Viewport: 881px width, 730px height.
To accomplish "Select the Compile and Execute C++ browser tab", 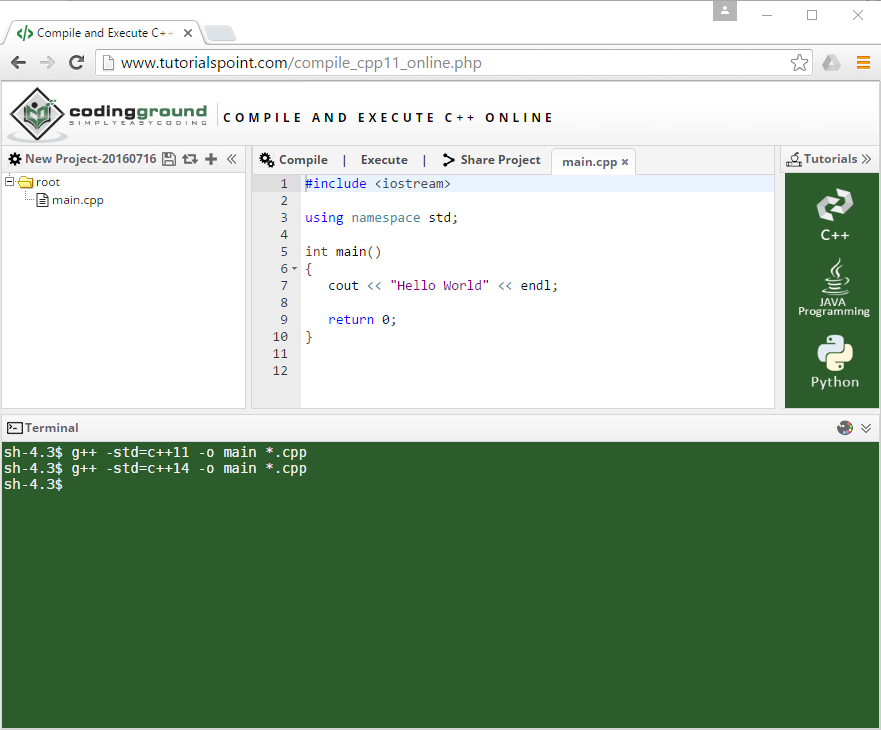I will click(x=104, y=33).
